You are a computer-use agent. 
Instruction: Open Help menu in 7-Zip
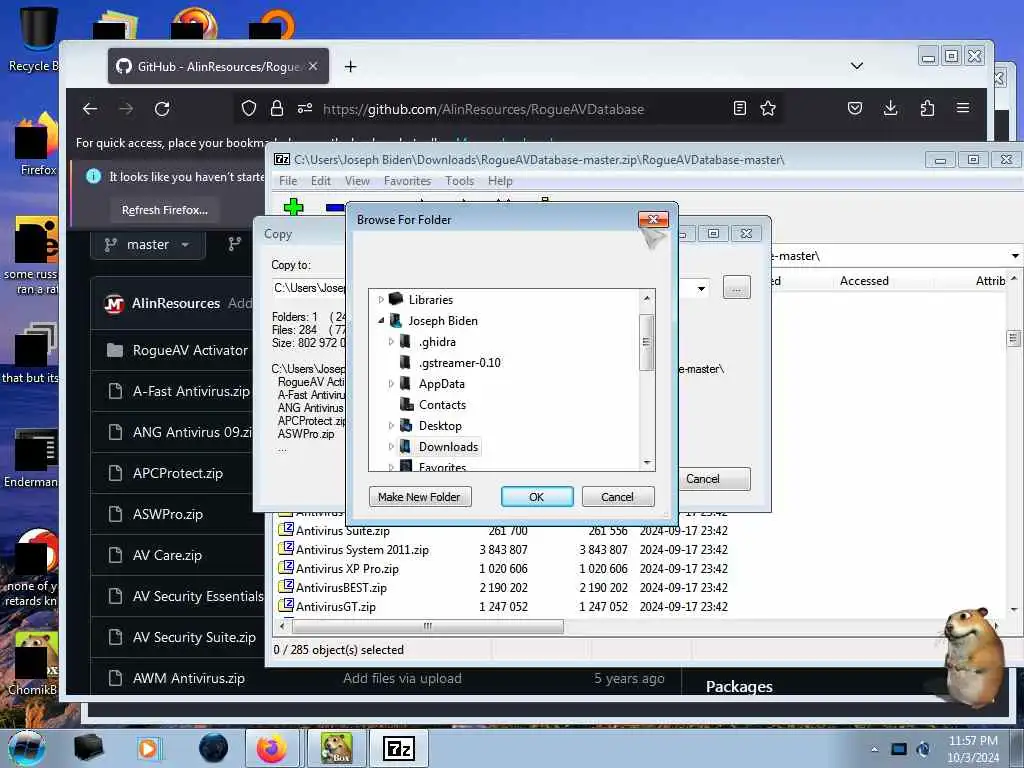[x=500, y=181]
